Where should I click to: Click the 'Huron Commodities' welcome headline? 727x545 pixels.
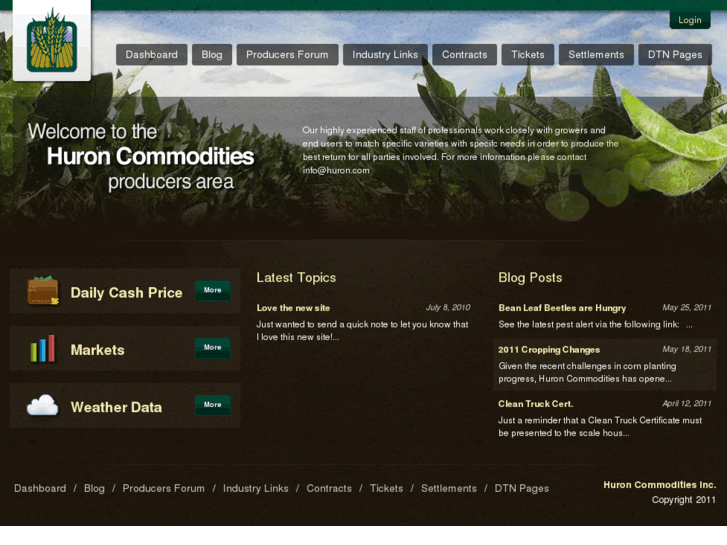[150, 156]
